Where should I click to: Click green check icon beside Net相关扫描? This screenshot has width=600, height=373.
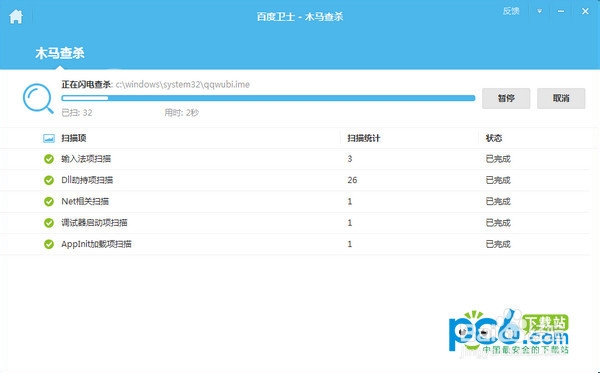click(x=49, y=201)
